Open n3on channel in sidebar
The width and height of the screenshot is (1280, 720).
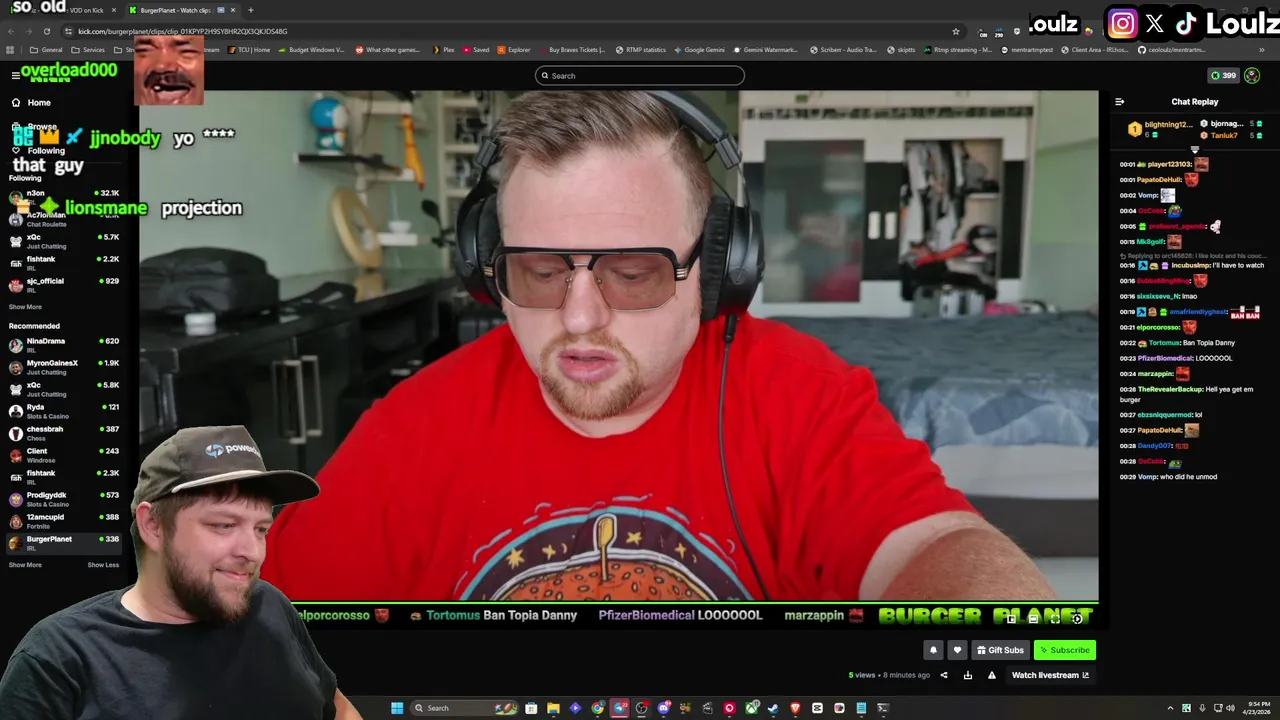(64, 196)
